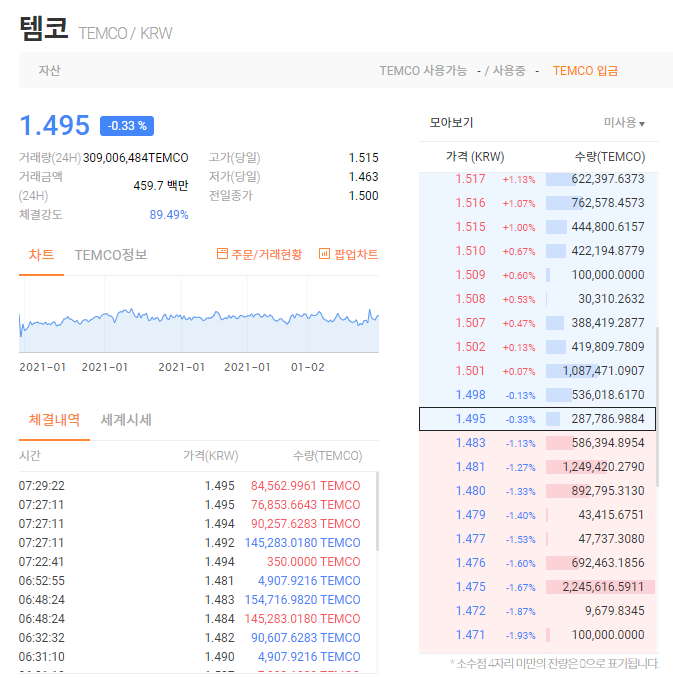Select the 1.477 bid price row
Image resolution: width=673 pixels, height=678 pixels.
pos(537,539)
